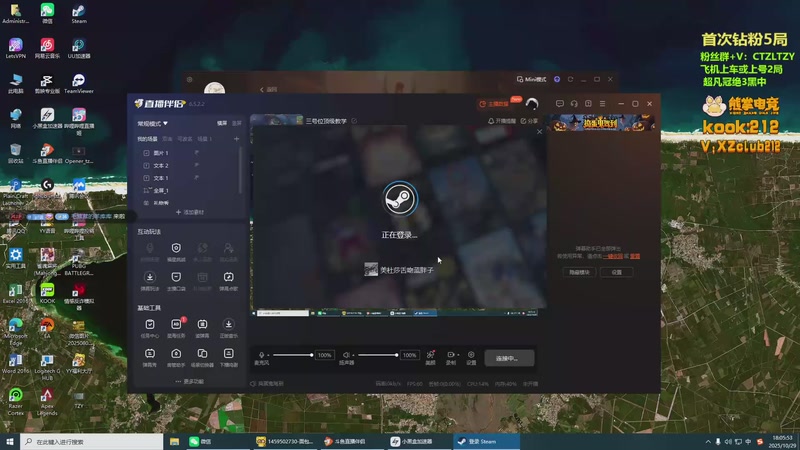This screenshot has height=450, width=800.
Task: Click the 一键修复 link
Action: click(613, 256)
